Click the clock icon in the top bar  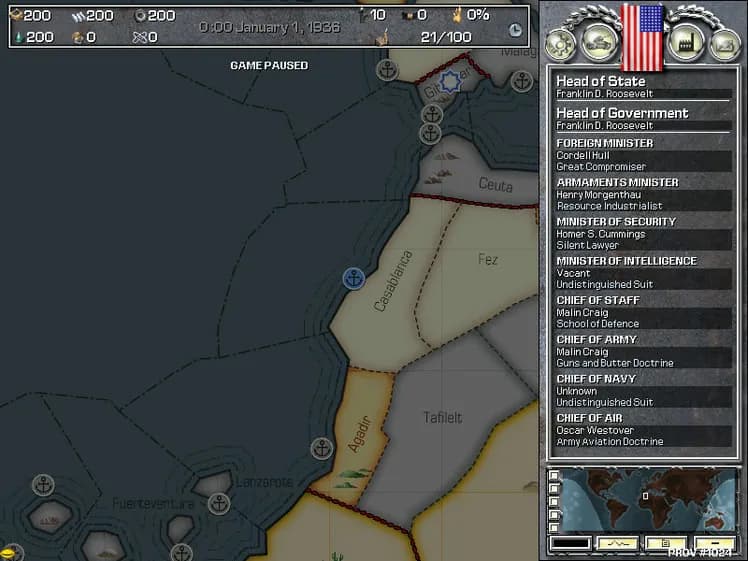(x=515, y=30)
